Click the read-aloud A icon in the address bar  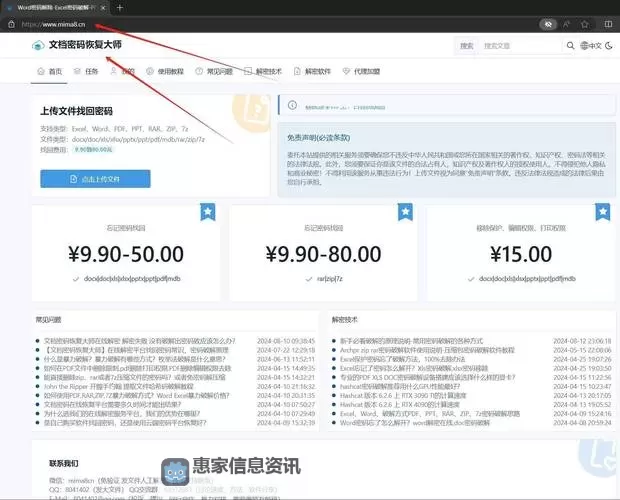tap(566, 25)
